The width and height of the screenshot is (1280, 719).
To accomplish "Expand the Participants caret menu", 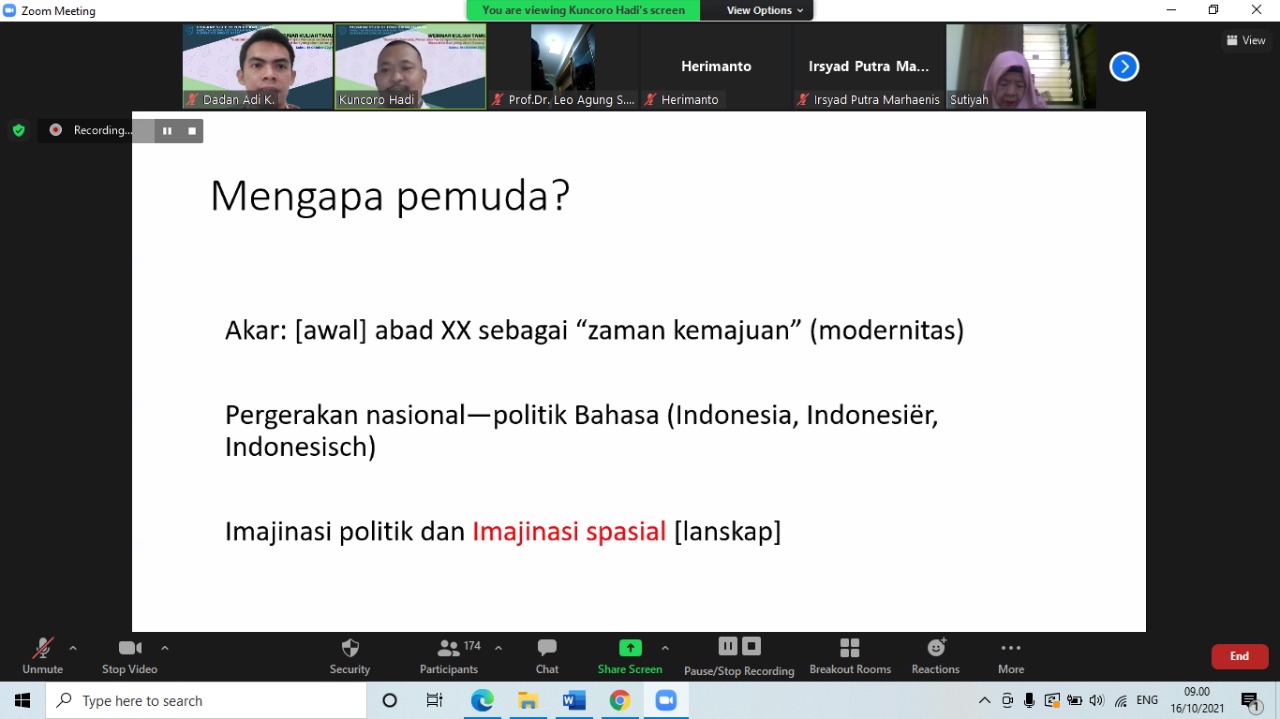I will [x=498, y=648].
